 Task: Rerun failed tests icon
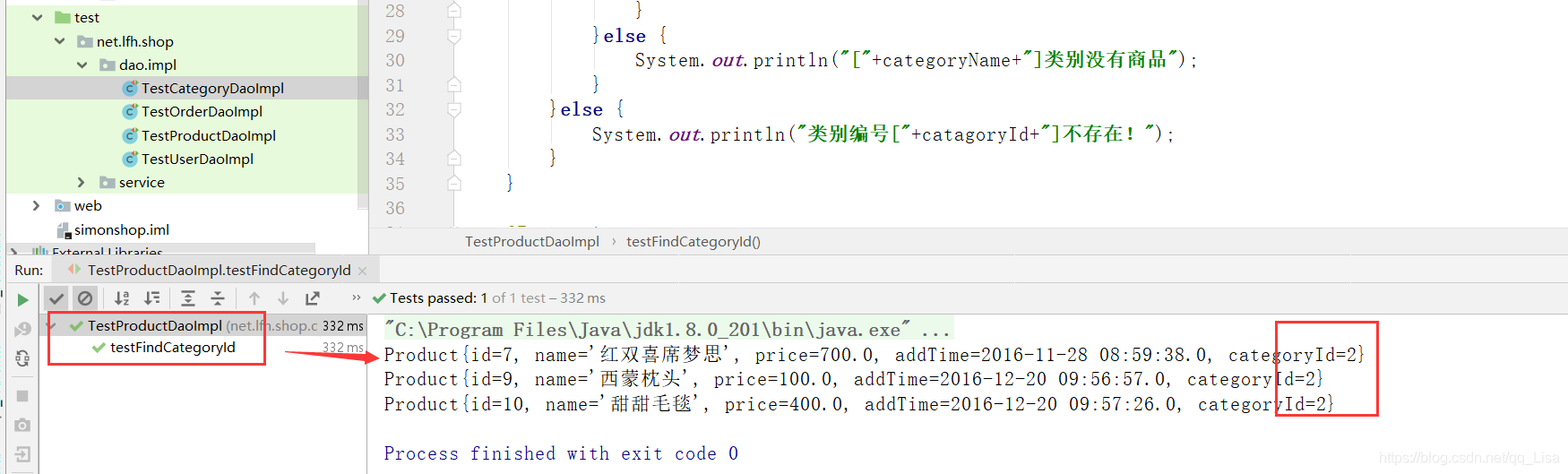pyautogui.click(x=22, y=330)
